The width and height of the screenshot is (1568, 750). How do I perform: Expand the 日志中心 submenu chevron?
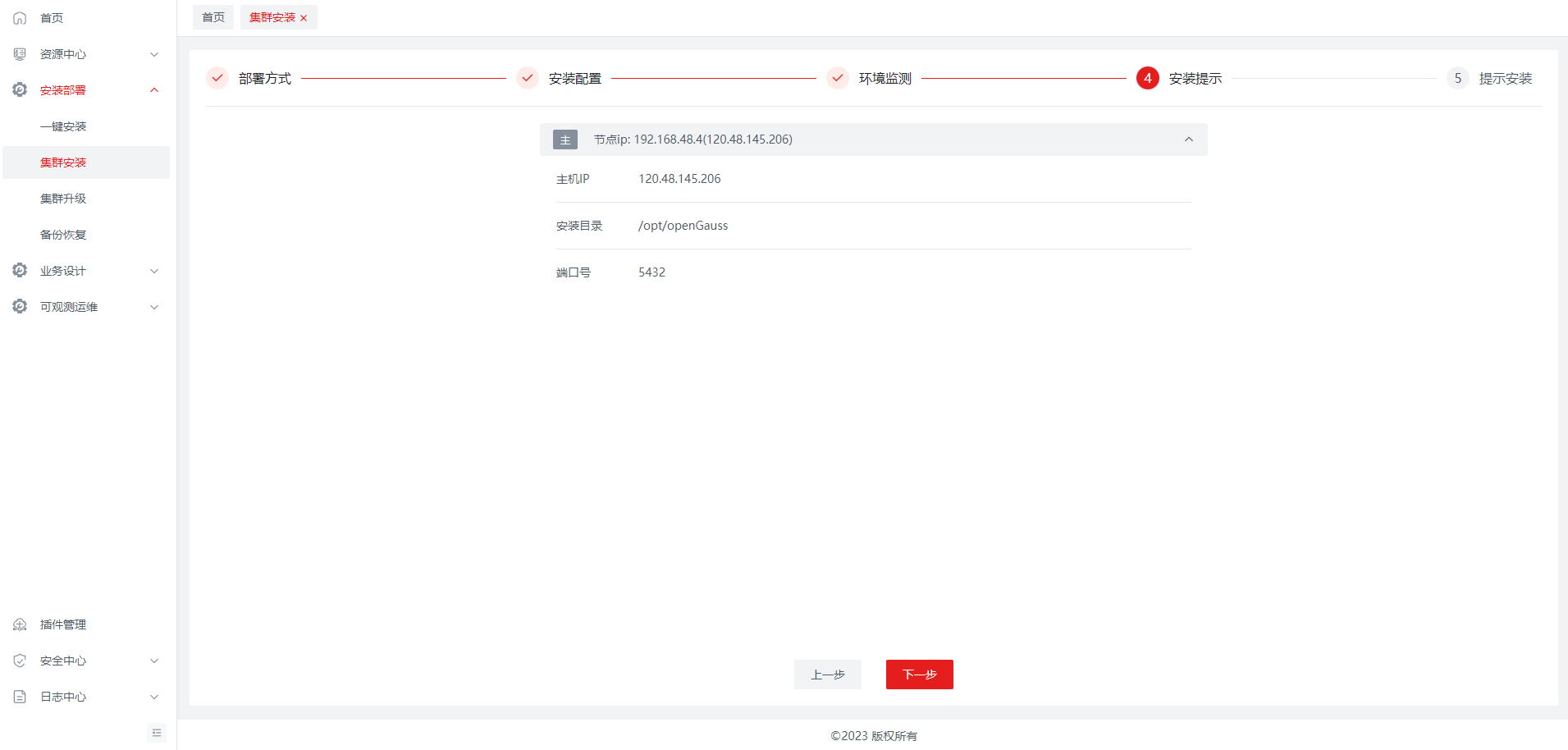tap(154, 697)
